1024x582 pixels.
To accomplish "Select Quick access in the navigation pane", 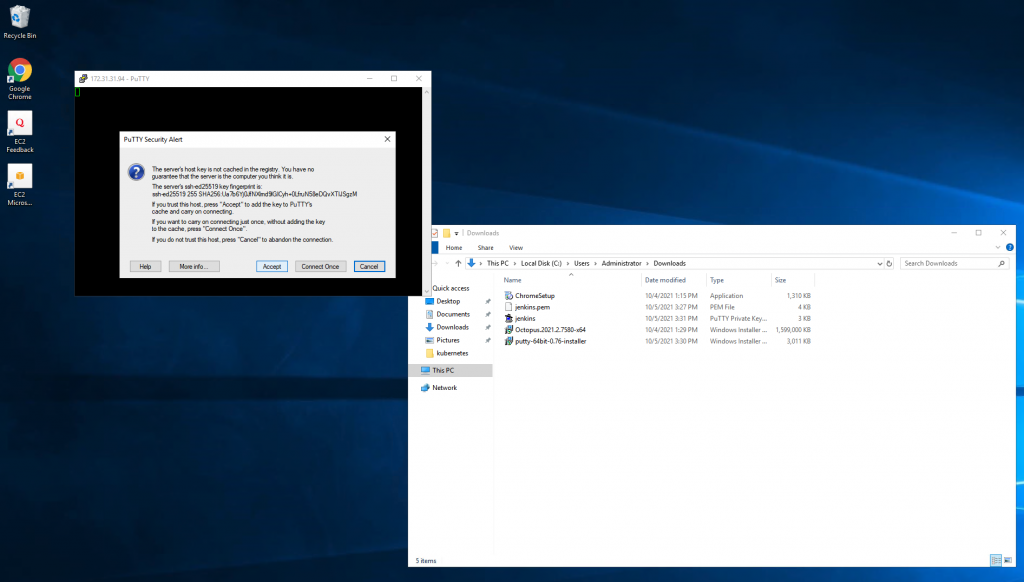I will [451, 288].
